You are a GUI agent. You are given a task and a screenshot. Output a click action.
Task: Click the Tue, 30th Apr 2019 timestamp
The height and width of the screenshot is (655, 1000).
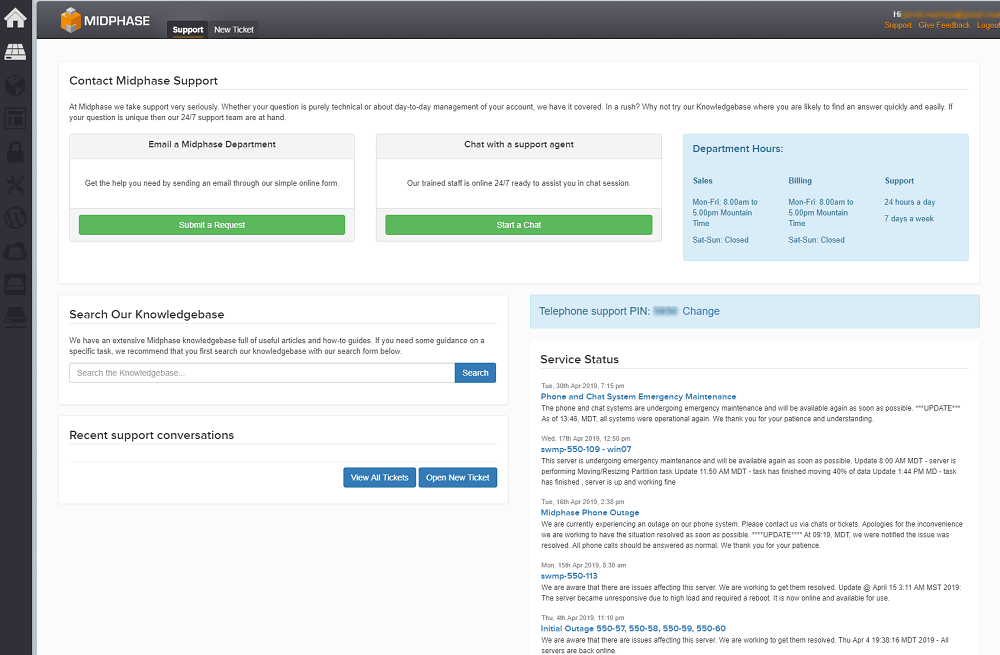click(582, 386)
